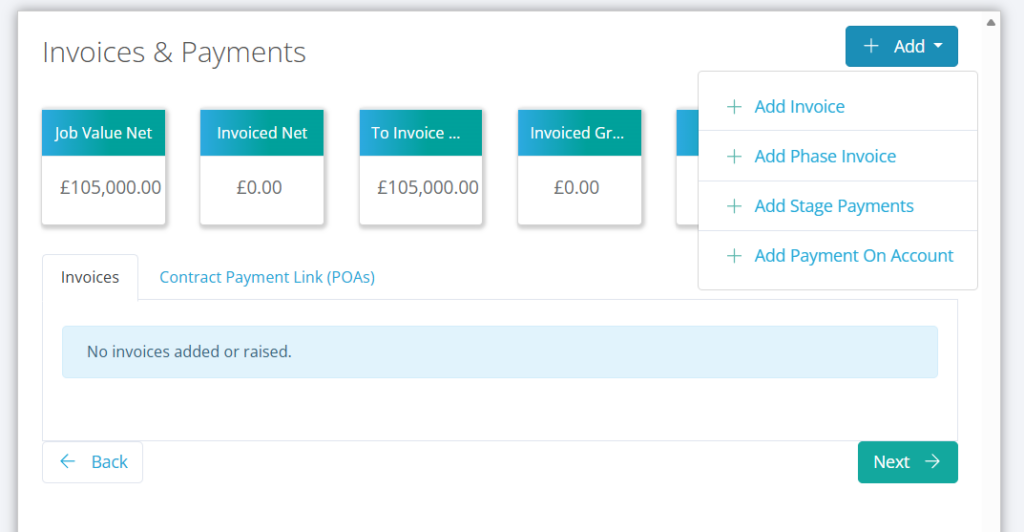The width and height of the screenshot is (1024, 532).
Task: Click the plus icon beside Add Invoice
Action: (734, 106)
